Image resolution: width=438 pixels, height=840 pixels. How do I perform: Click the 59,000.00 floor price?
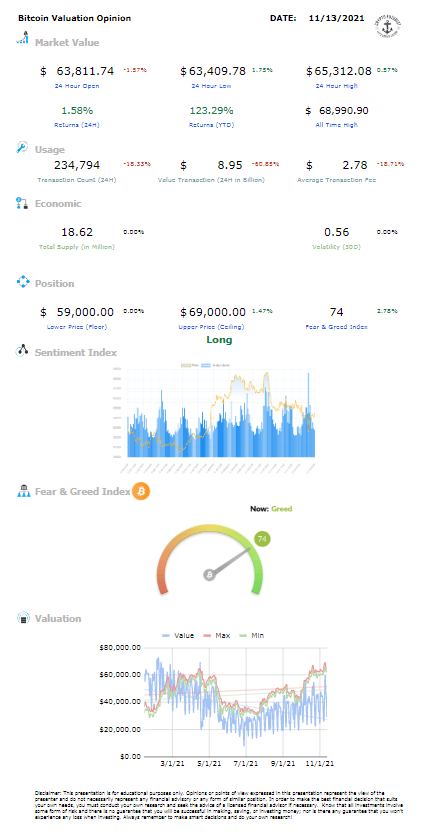coord(85,312)
